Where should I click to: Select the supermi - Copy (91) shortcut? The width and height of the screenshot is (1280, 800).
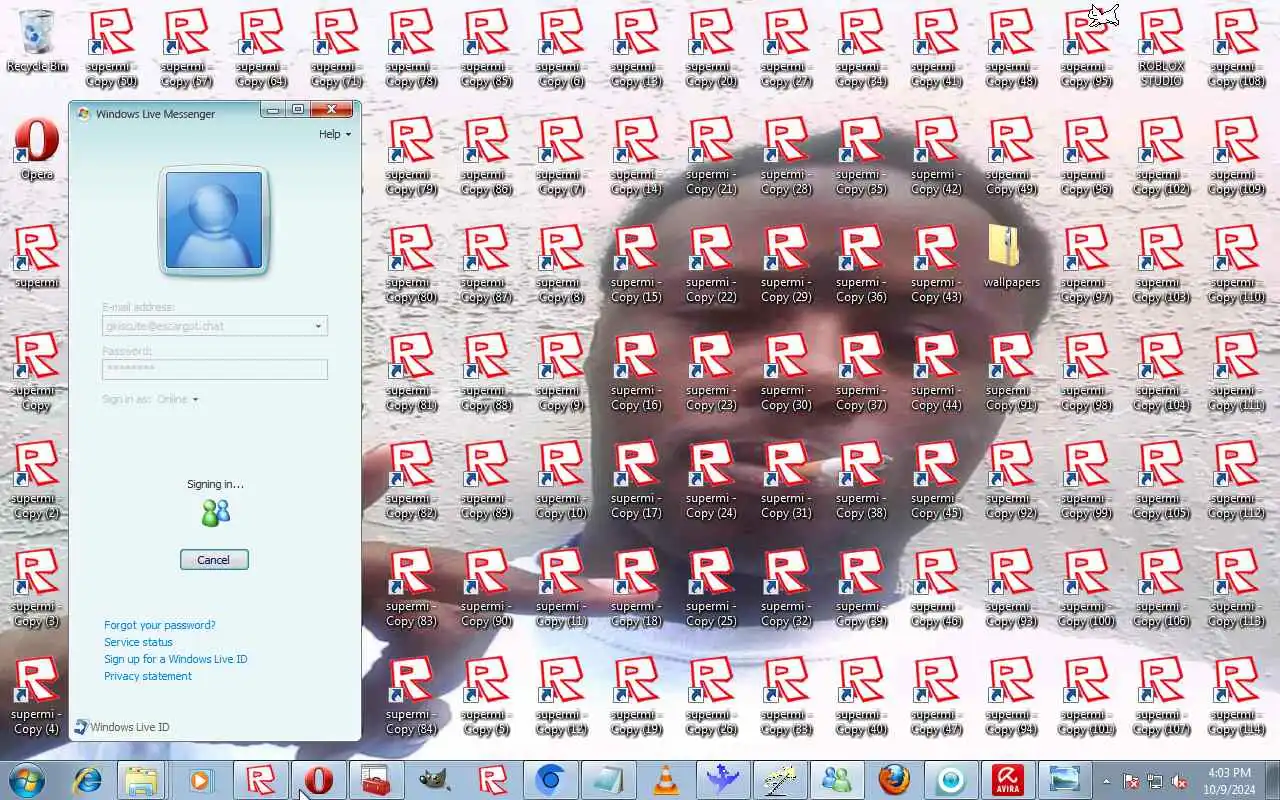(x=1011, y=371)
